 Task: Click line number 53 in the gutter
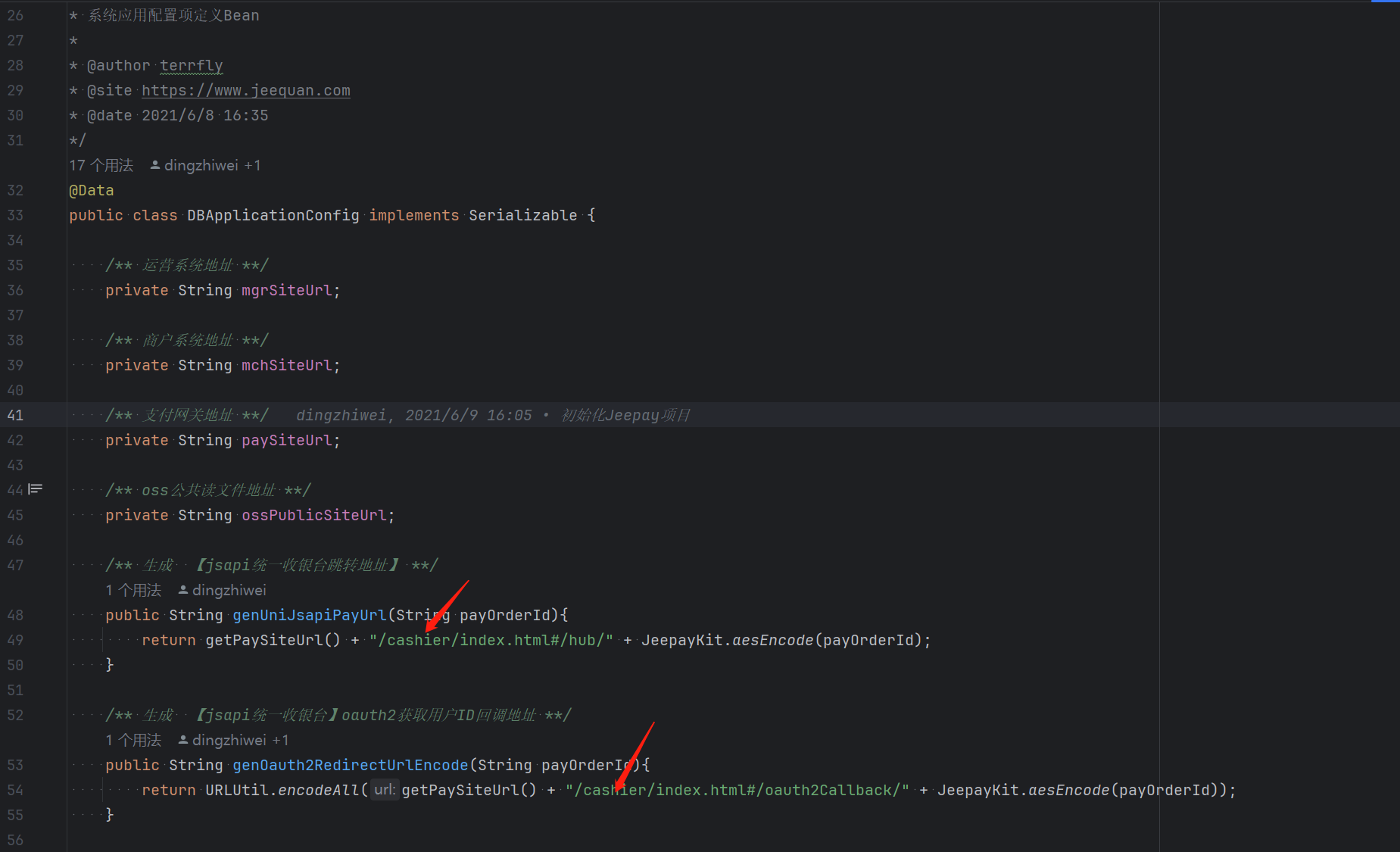[x=15, y=765]
